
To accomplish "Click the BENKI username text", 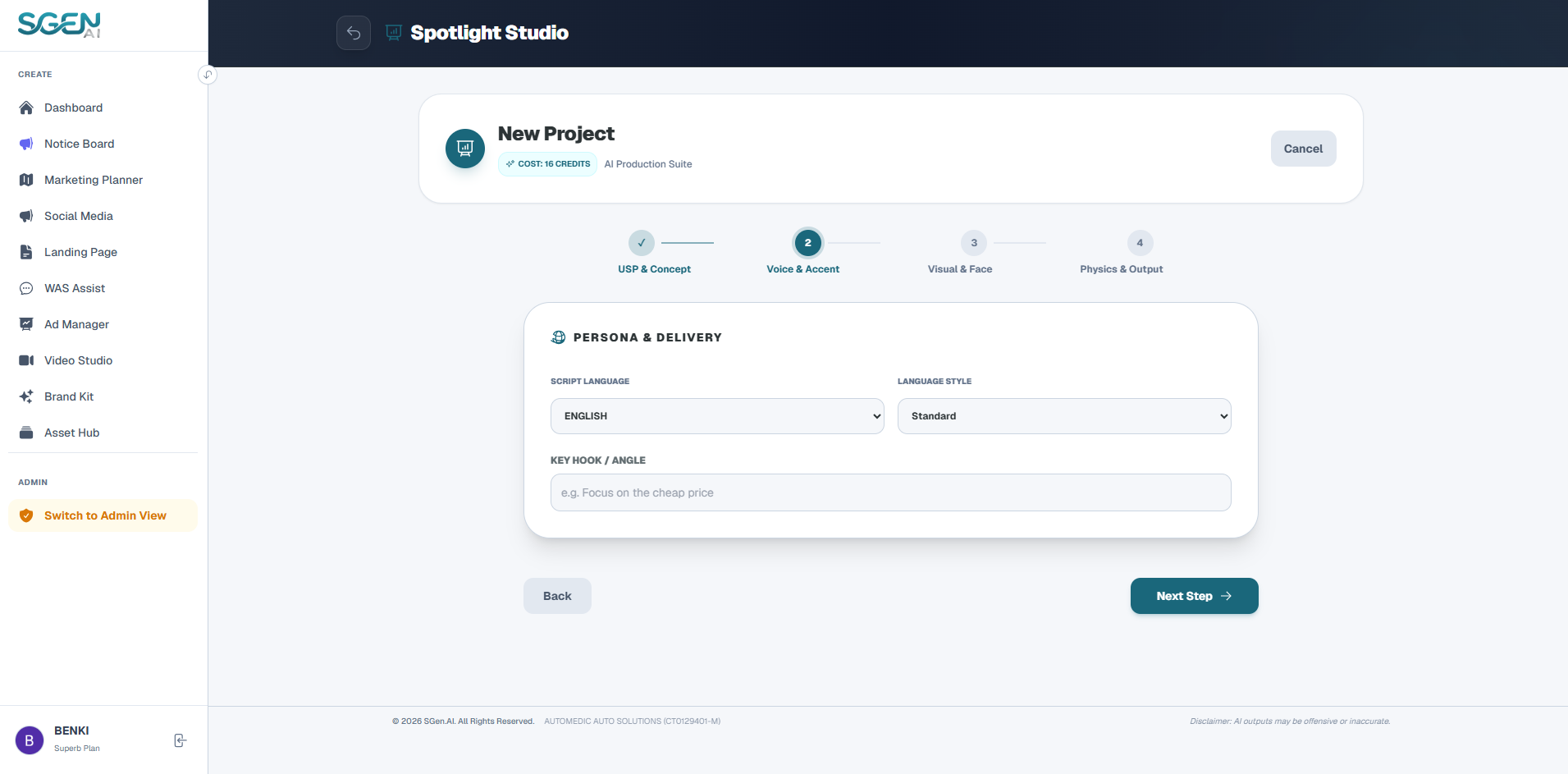I will click(x=71, y=730).
